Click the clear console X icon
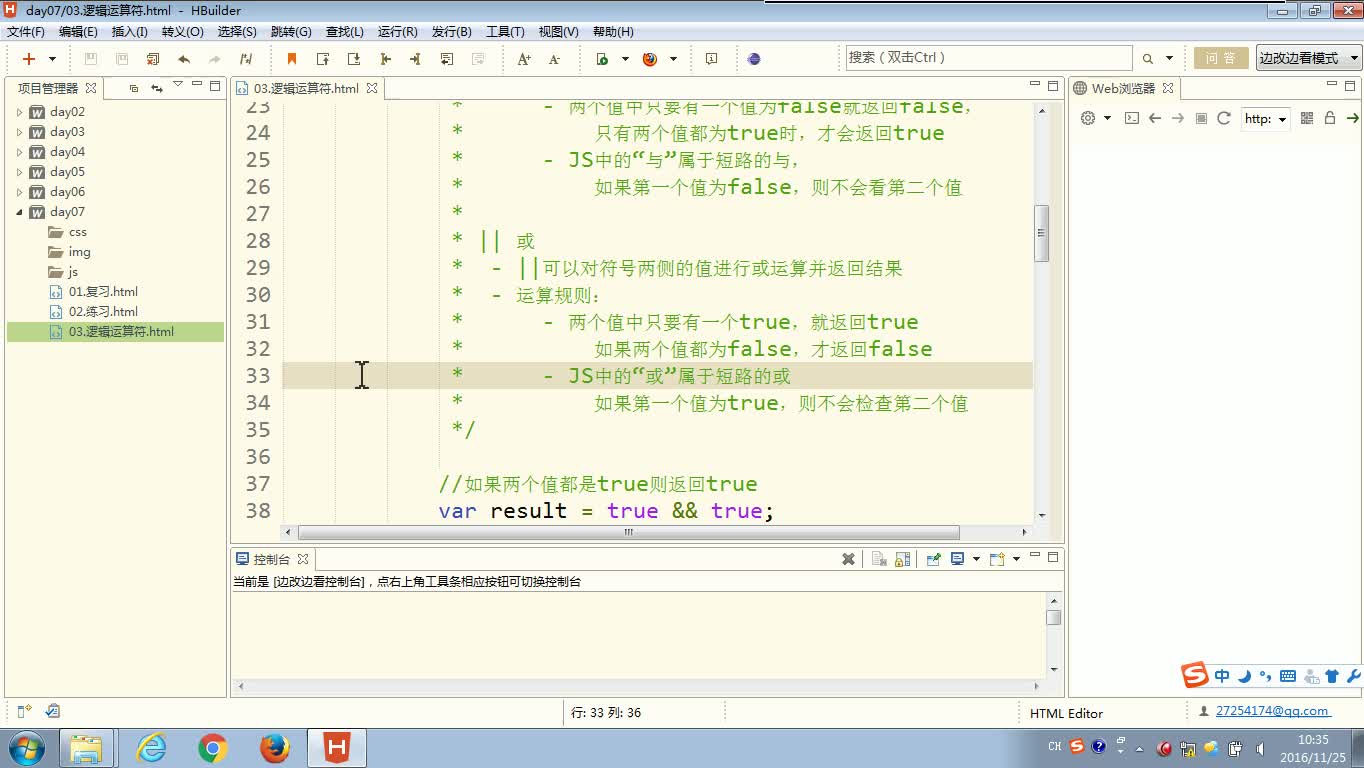The width and height of the screenshot is (1364, 768). point(848,559)
